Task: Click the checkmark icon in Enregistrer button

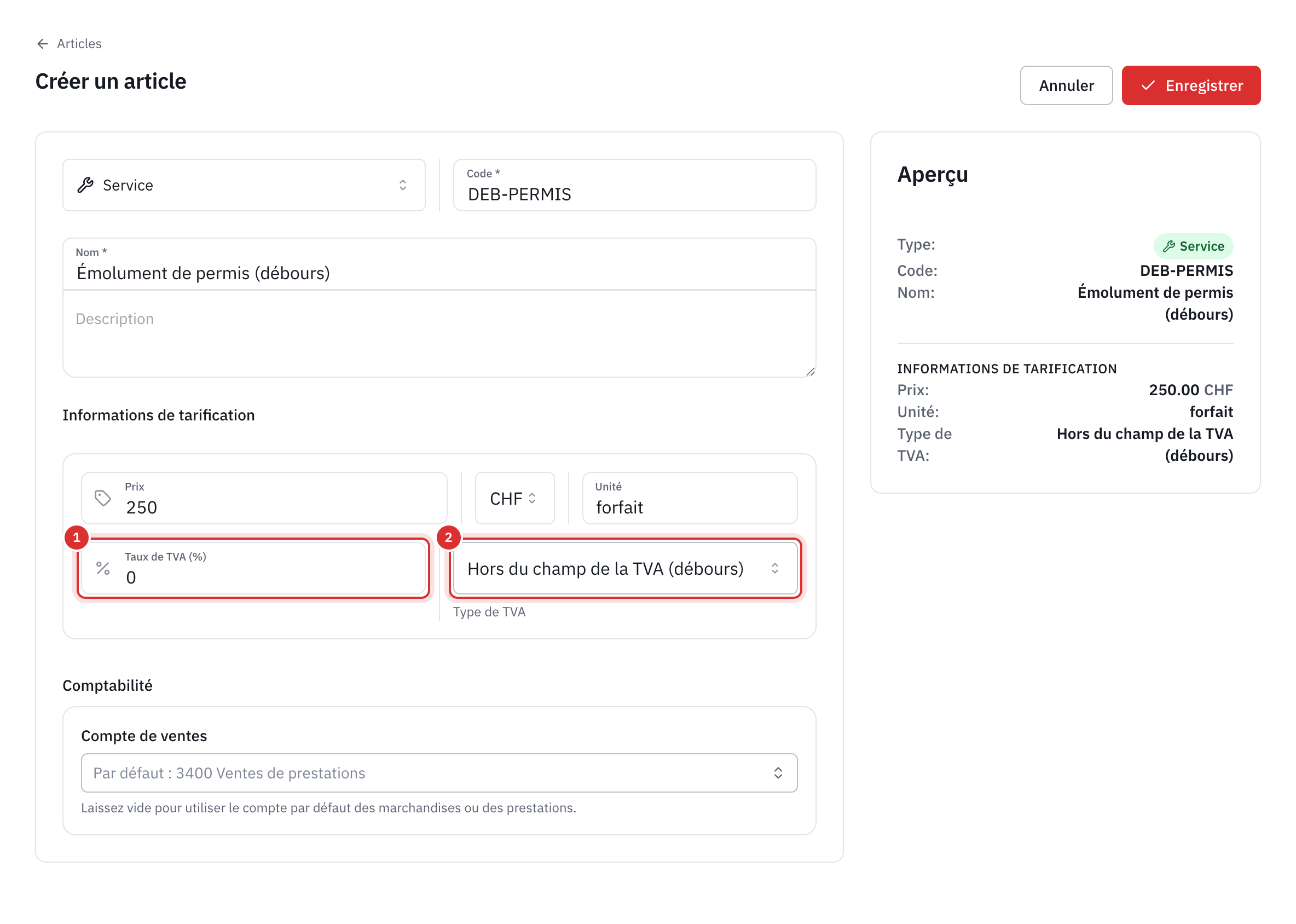Action: tap(1148, 85)
